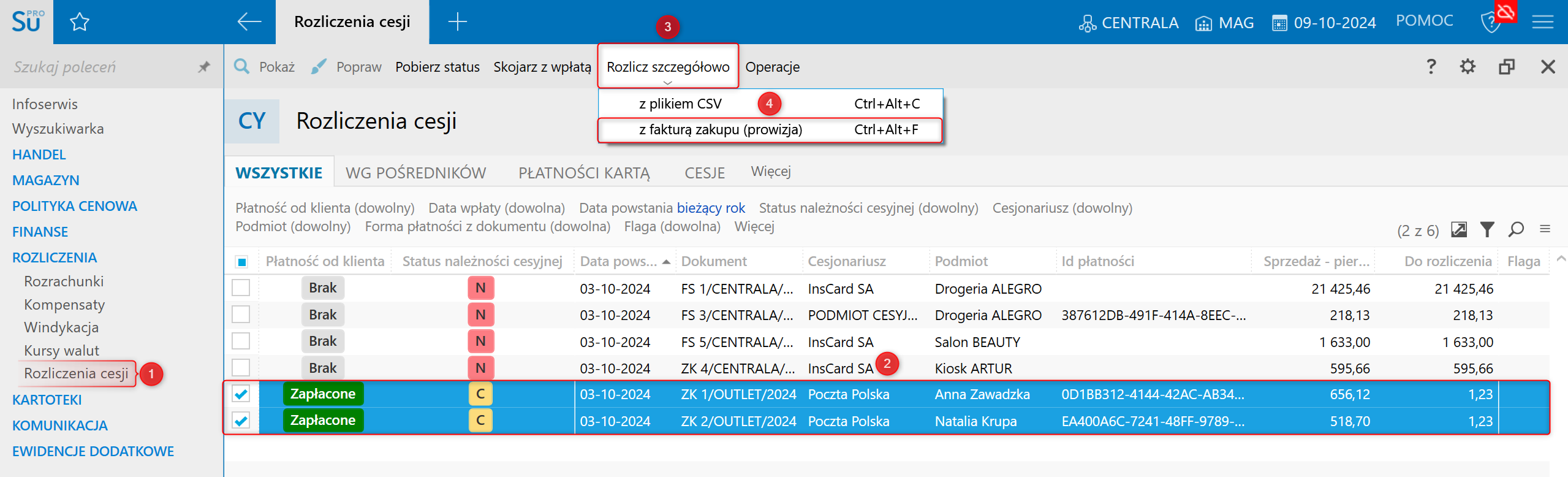Go back using the left arrow

[249, 22]
